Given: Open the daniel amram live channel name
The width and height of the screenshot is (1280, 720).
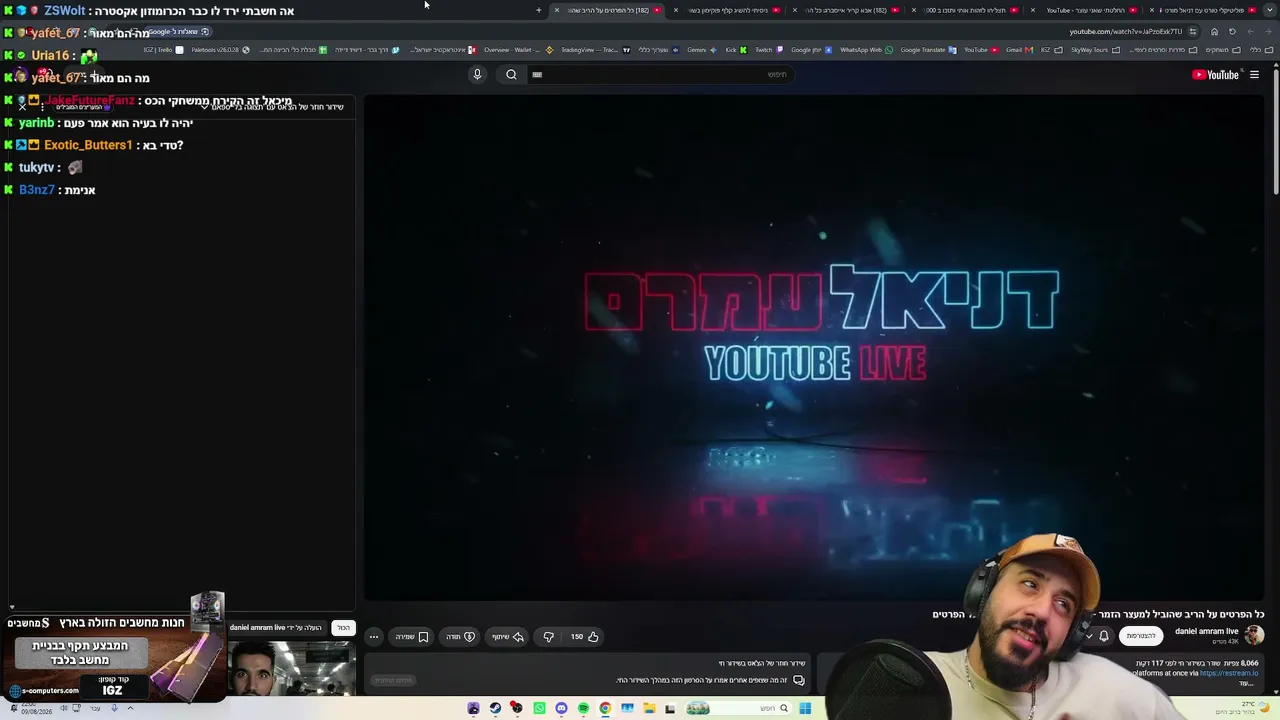Looking at the screenshot, I should [1207, 632].
